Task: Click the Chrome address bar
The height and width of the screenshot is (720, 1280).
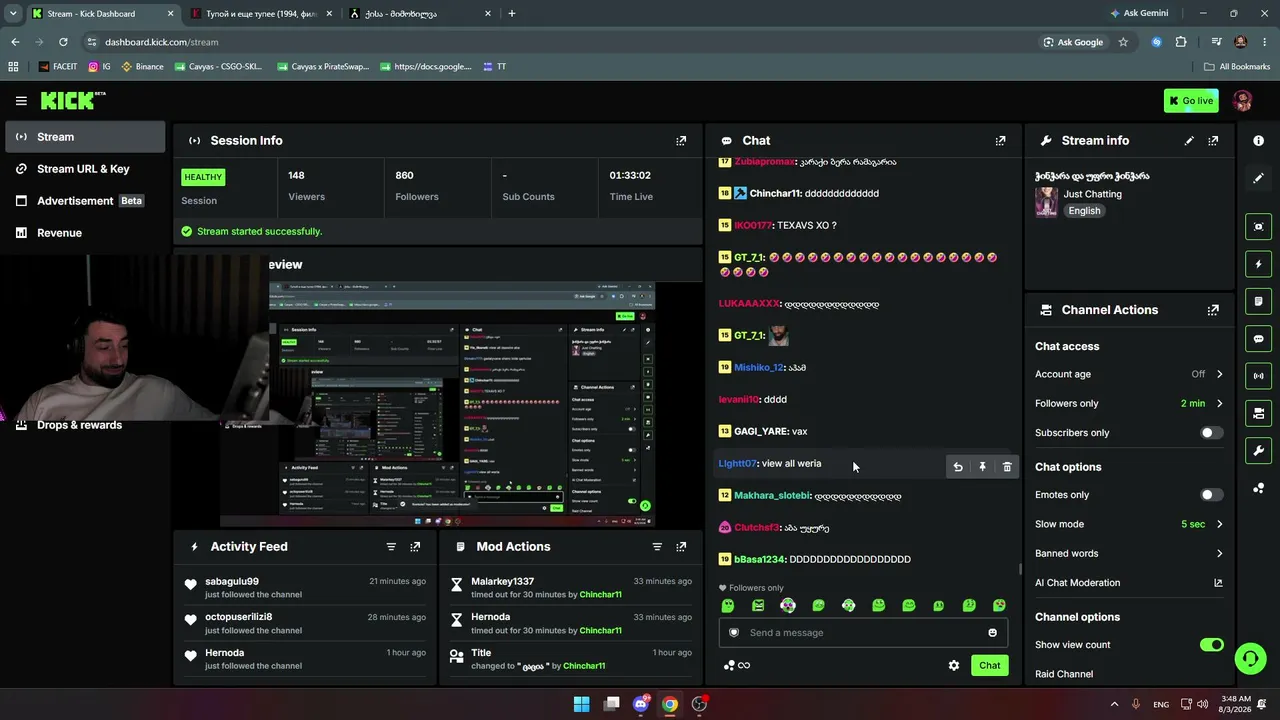Action: [560, 42]
